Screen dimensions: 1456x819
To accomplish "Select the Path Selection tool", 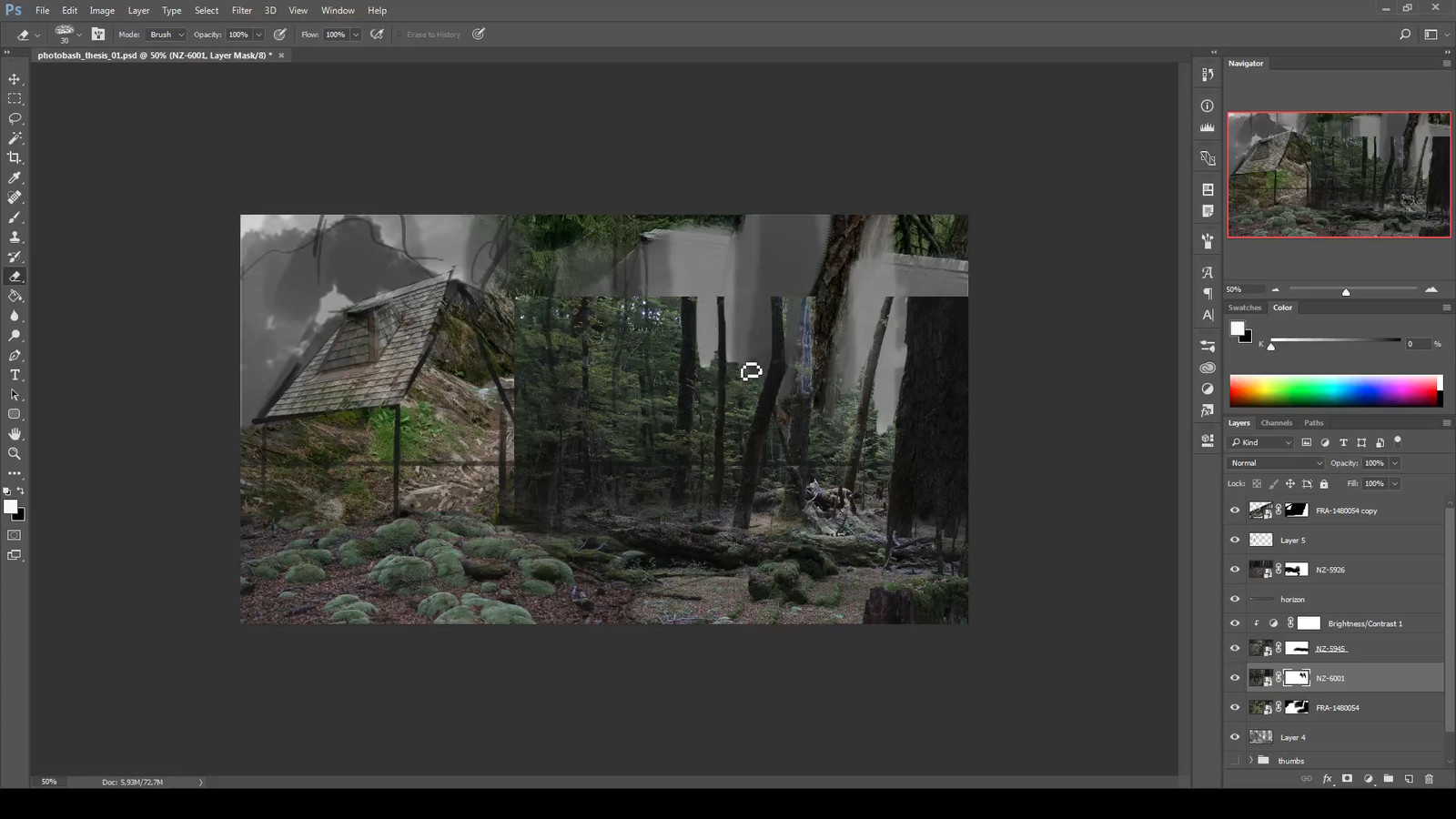I will [15, 395].
